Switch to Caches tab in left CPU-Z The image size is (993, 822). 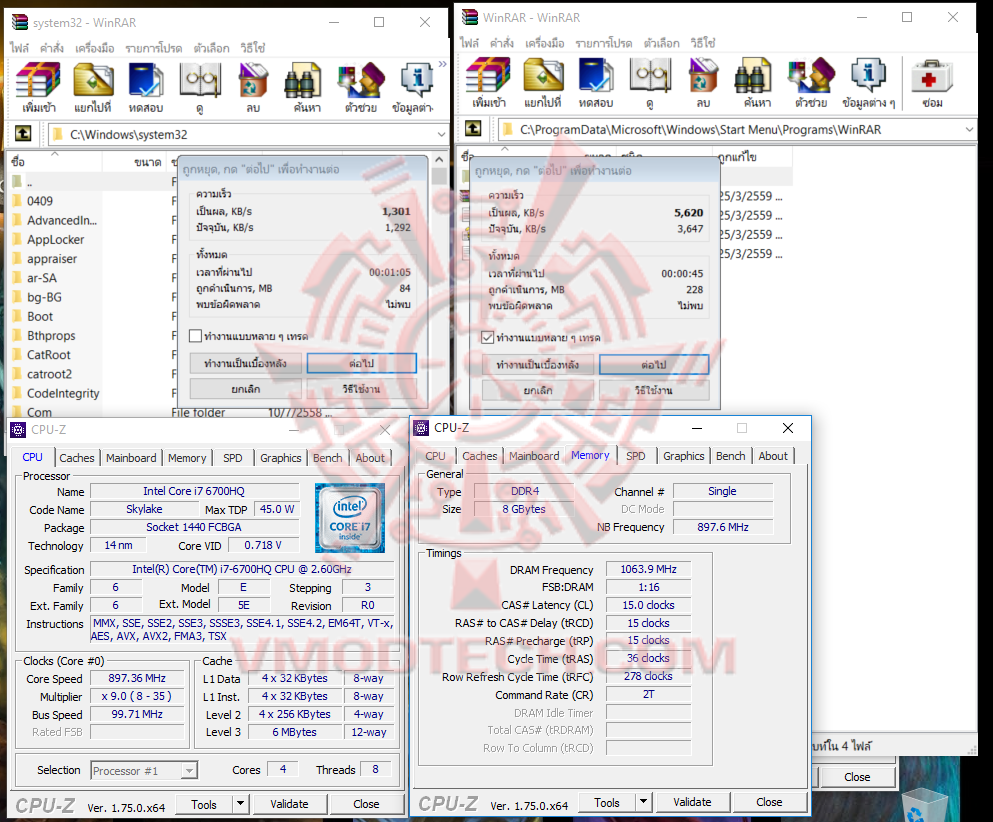[77, 458]
